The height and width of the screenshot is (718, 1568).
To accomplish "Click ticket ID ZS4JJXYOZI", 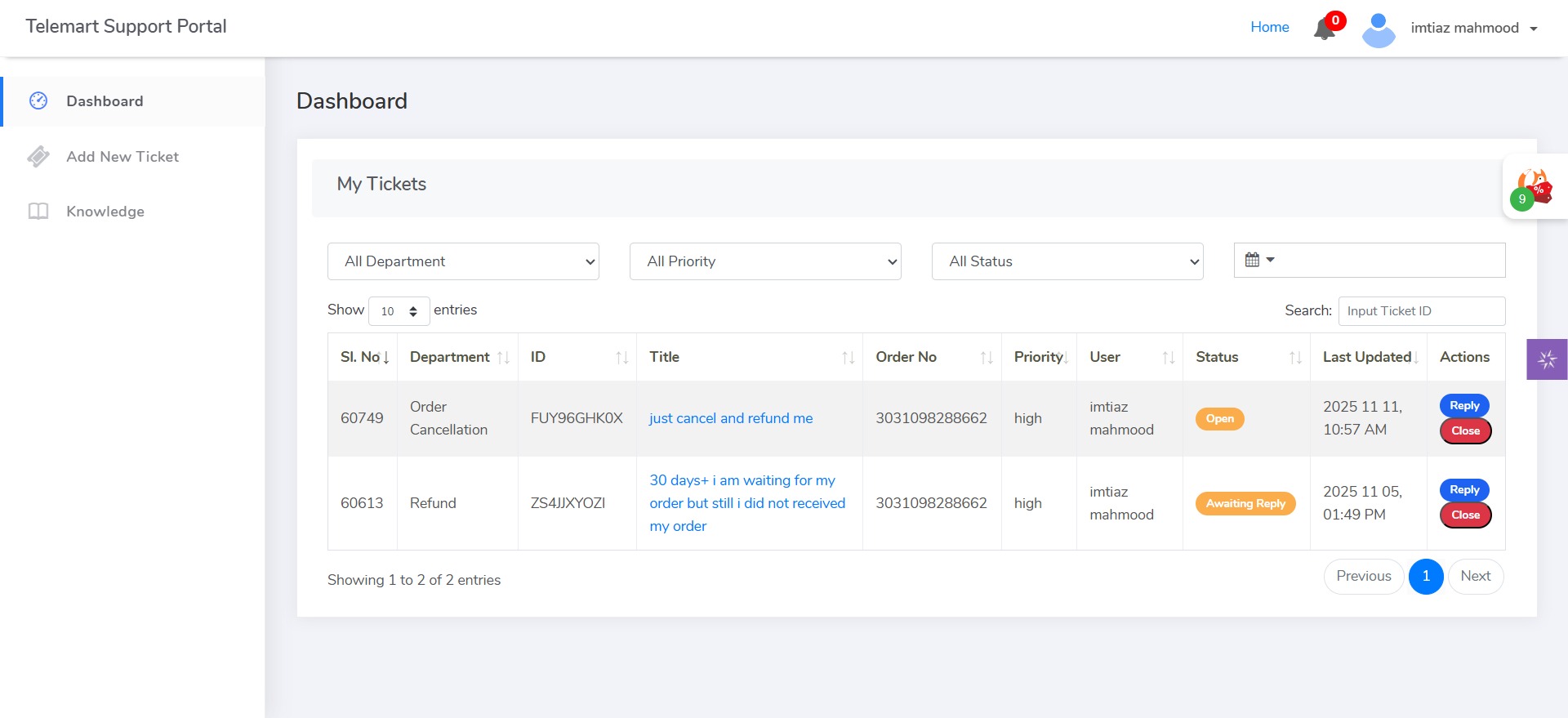I will click(568, 503).
